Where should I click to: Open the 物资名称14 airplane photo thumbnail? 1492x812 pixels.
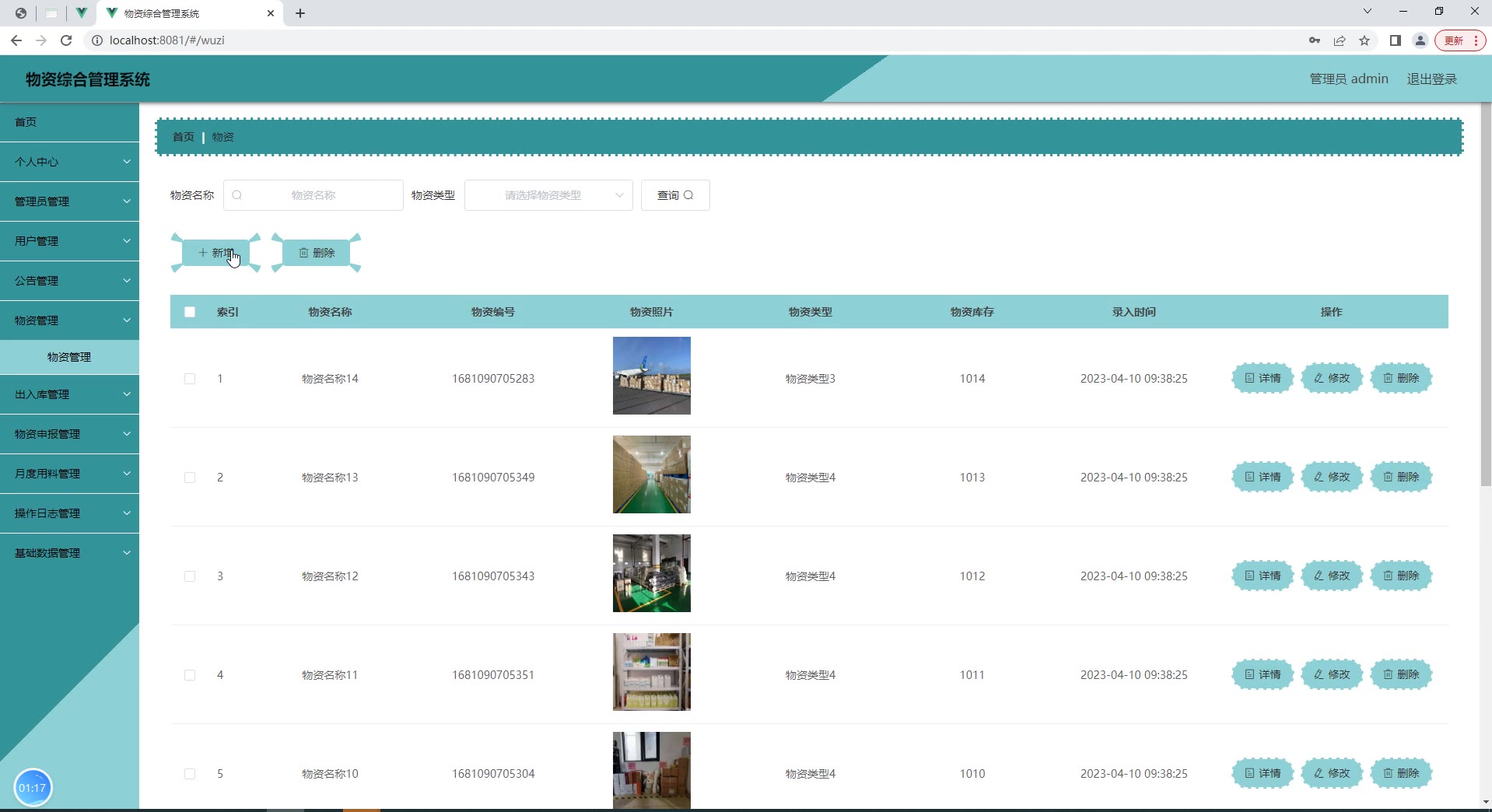[652, 376]
